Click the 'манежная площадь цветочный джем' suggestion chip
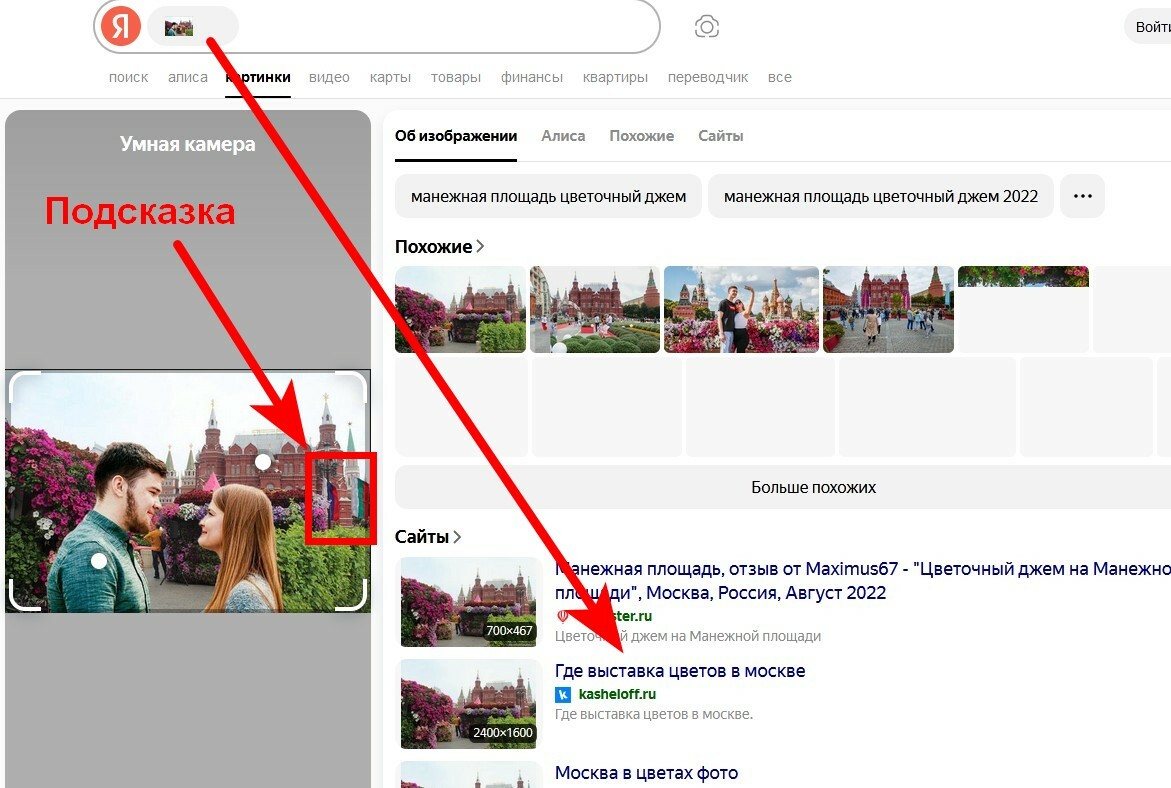 point(548,196)
